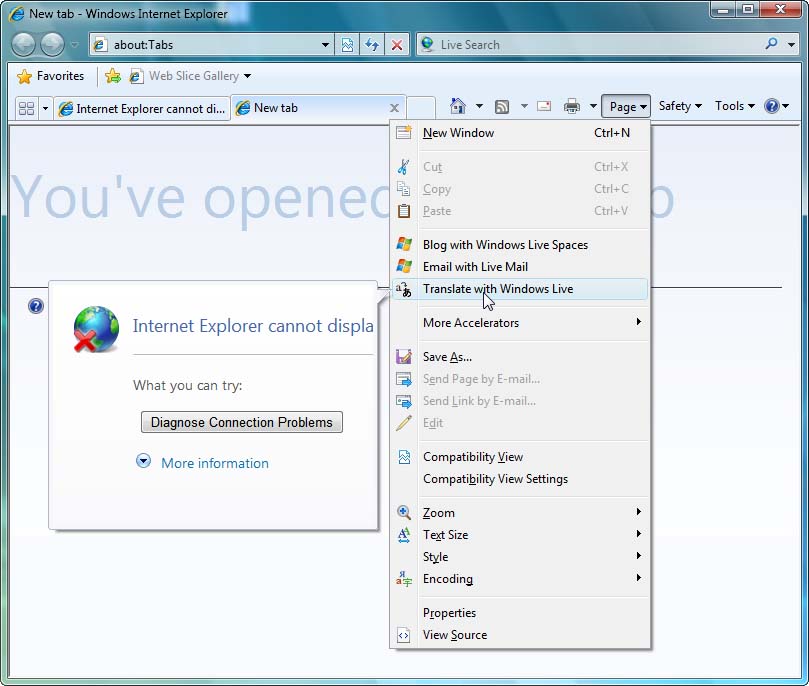Click the Add to Favorites Bar star icon
Image resolution: width=809 pixels, height=686 pixels.
coord(113,75)
